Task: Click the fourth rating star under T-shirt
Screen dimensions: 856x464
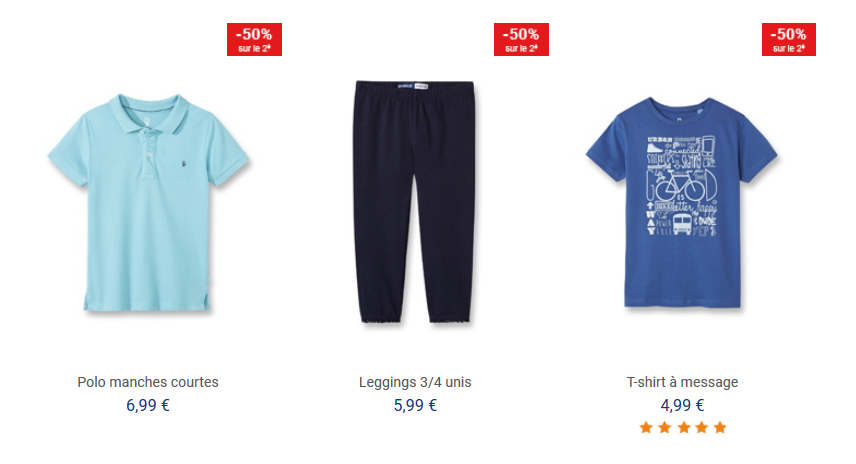Action: [702, 427]
